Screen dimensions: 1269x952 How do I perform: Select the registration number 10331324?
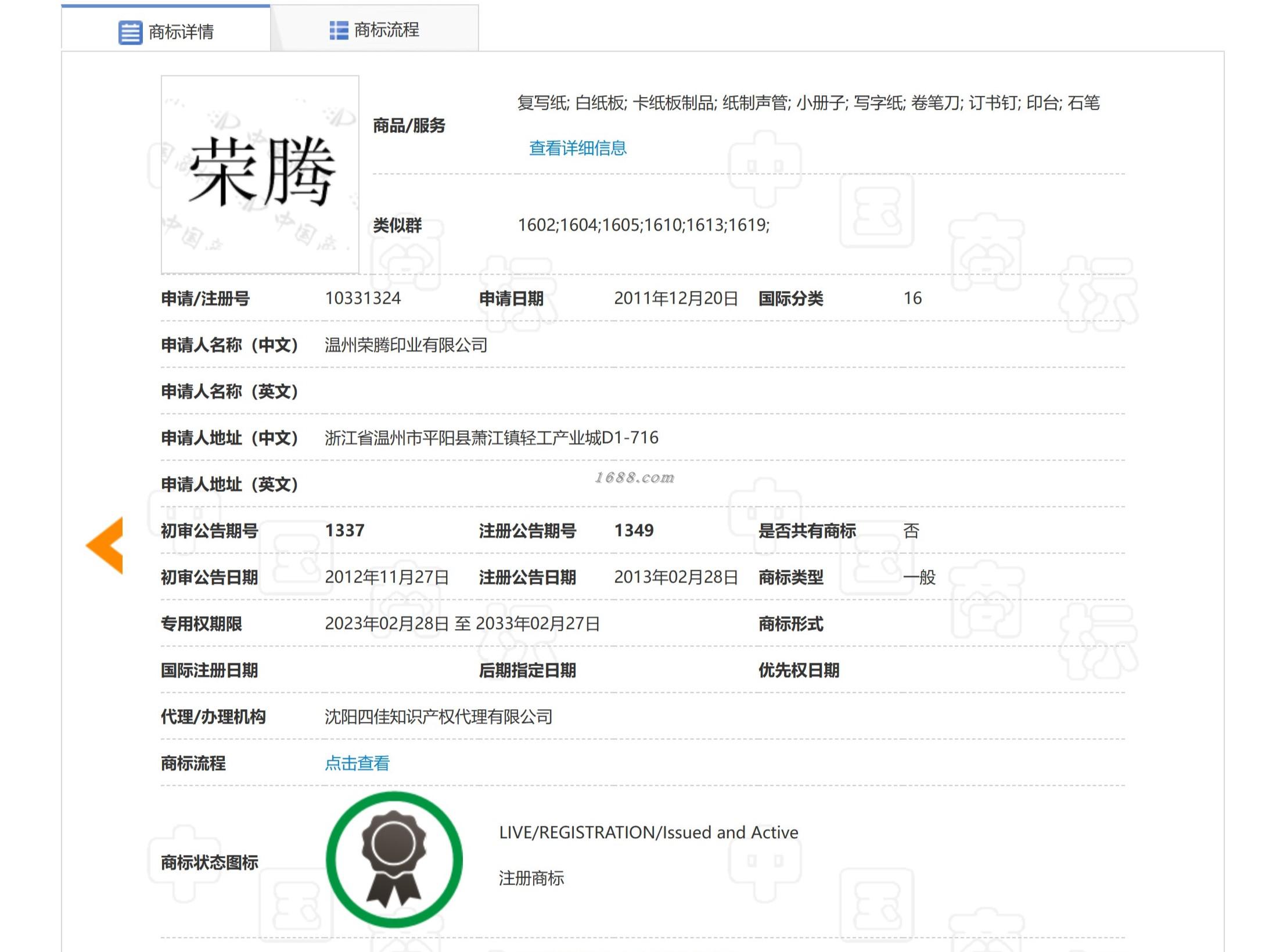363,298
